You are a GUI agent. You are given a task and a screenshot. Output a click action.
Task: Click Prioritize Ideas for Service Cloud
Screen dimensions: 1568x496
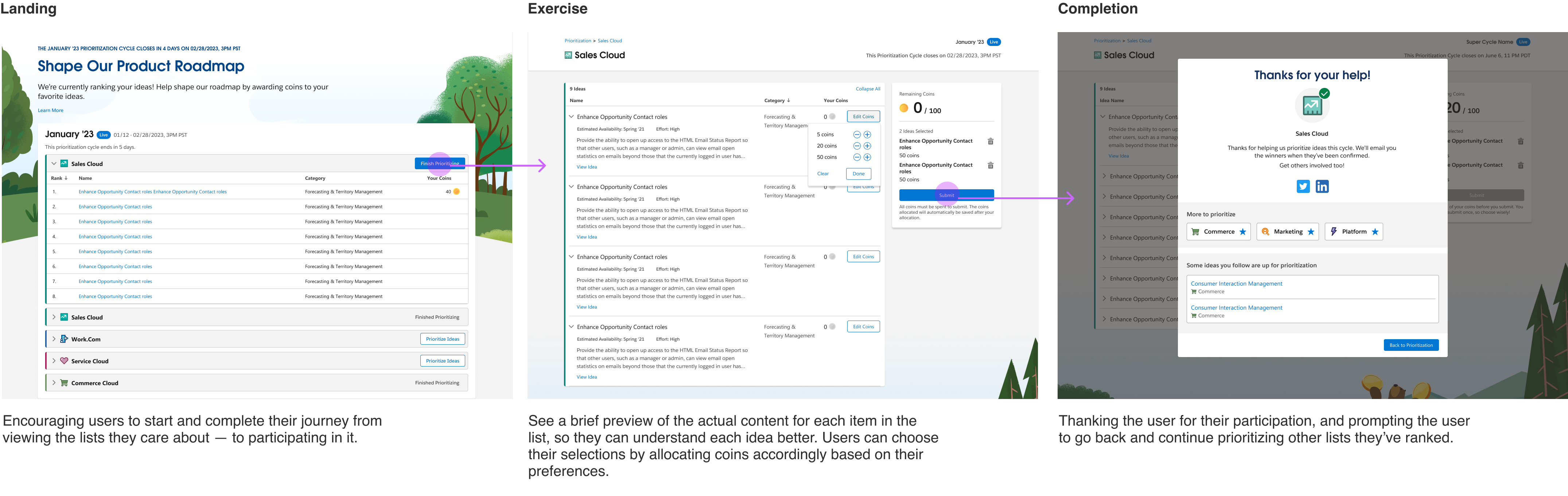point(443,361)
